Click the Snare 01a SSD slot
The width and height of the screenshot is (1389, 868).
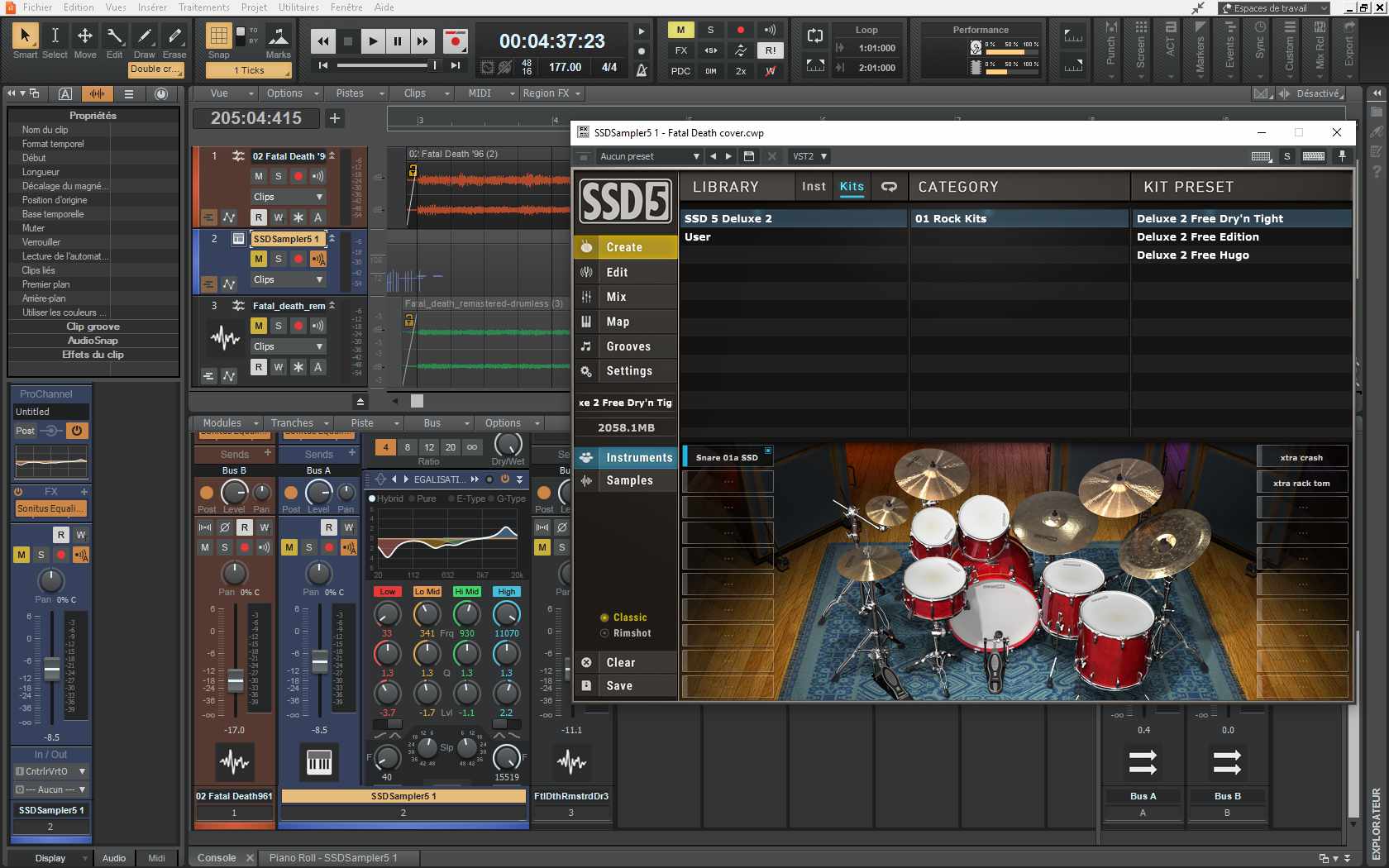pos(728,457)
